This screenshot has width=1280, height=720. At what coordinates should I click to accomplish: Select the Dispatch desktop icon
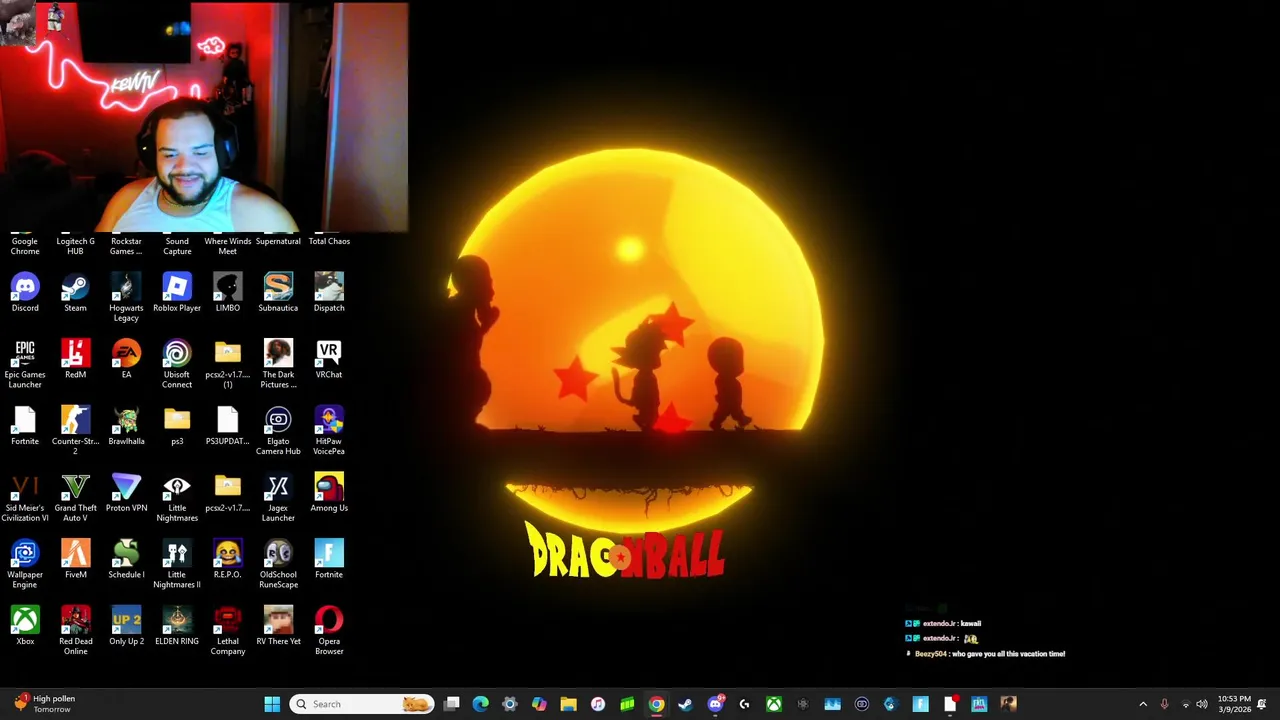coord(329,293)
